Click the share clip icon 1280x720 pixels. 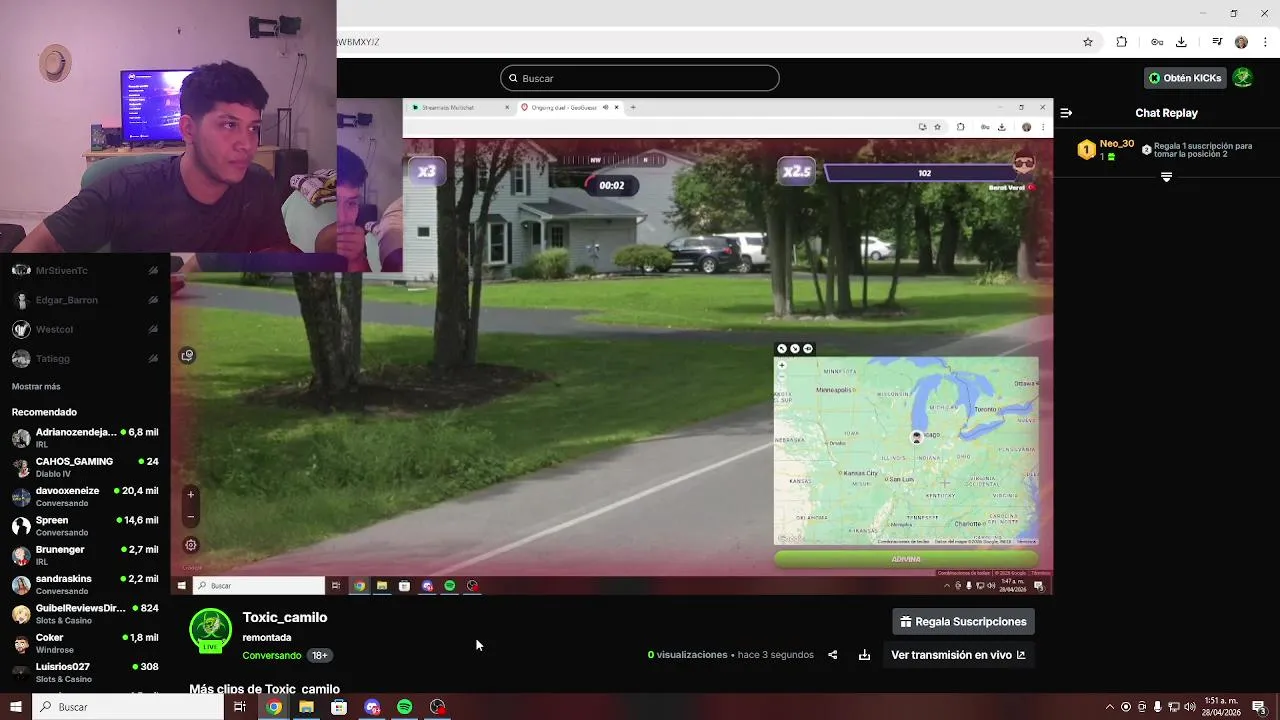833,655
